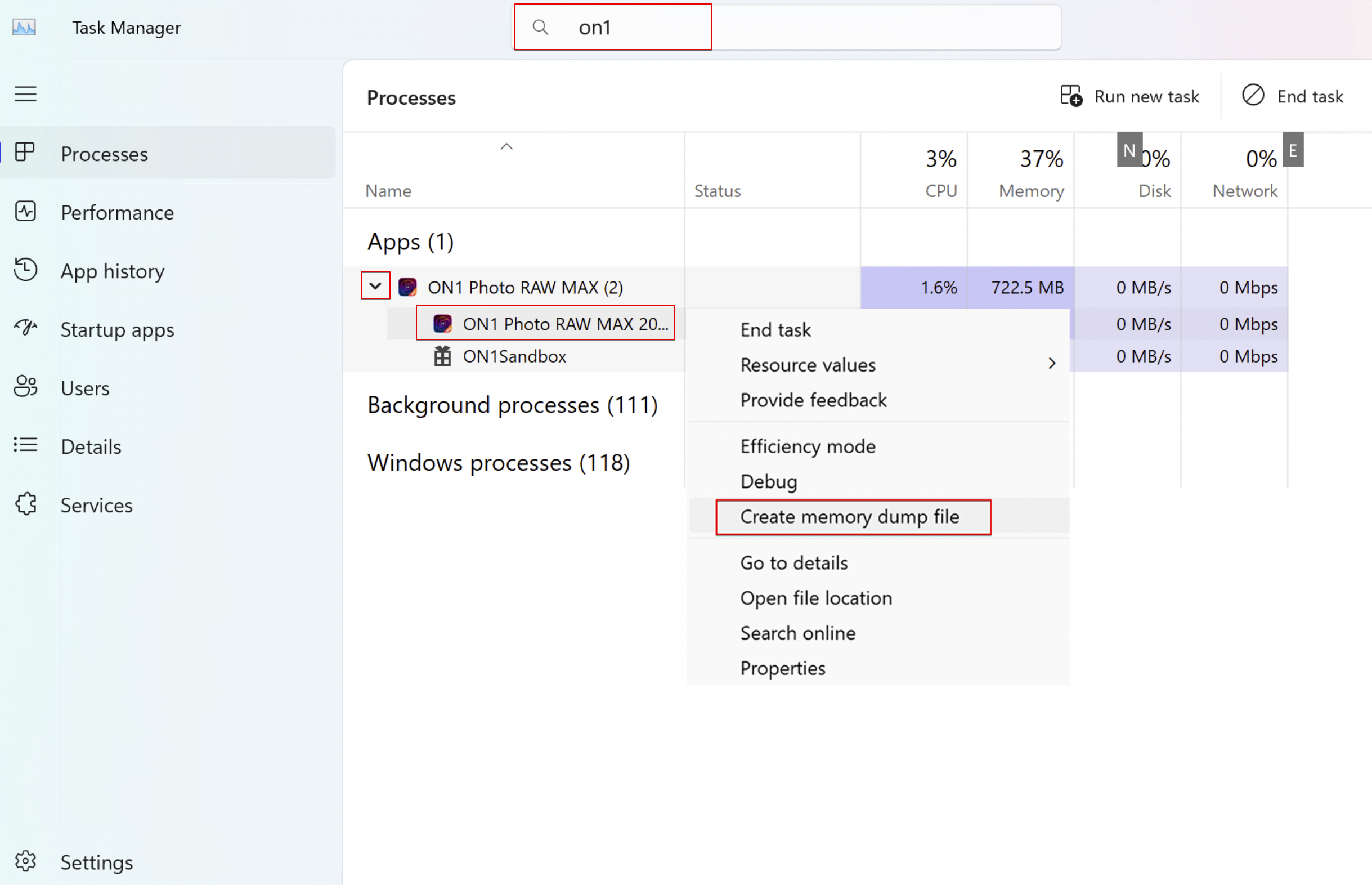This screenshot has height=885, width=1372.
Task: Switch to App history page
Action: pos(168,271)
